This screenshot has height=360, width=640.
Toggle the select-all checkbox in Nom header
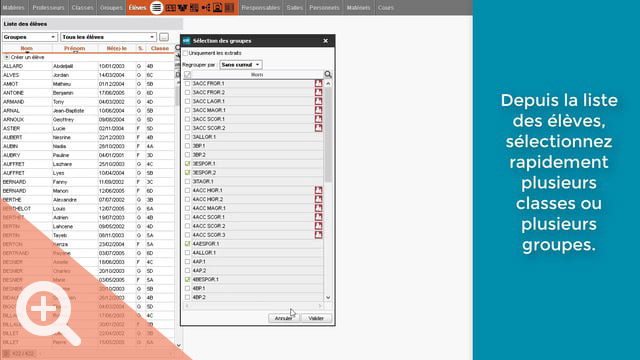click(x=187, y=74)
